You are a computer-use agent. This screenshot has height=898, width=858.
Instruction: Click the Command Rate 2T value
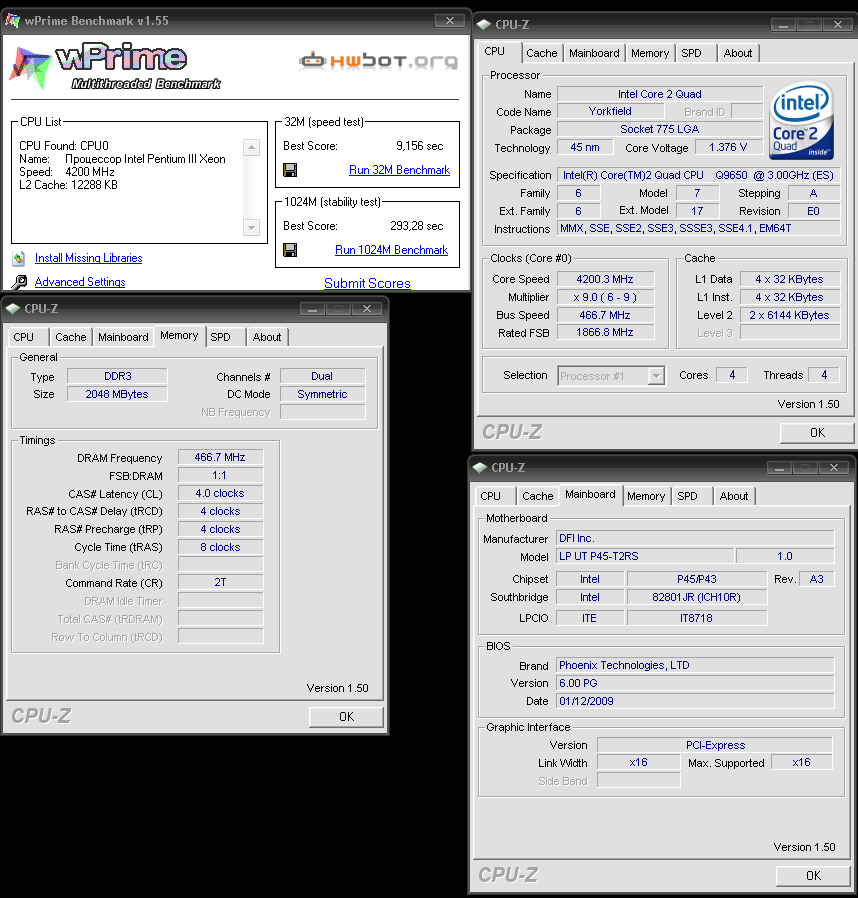[x=220, y=582]
